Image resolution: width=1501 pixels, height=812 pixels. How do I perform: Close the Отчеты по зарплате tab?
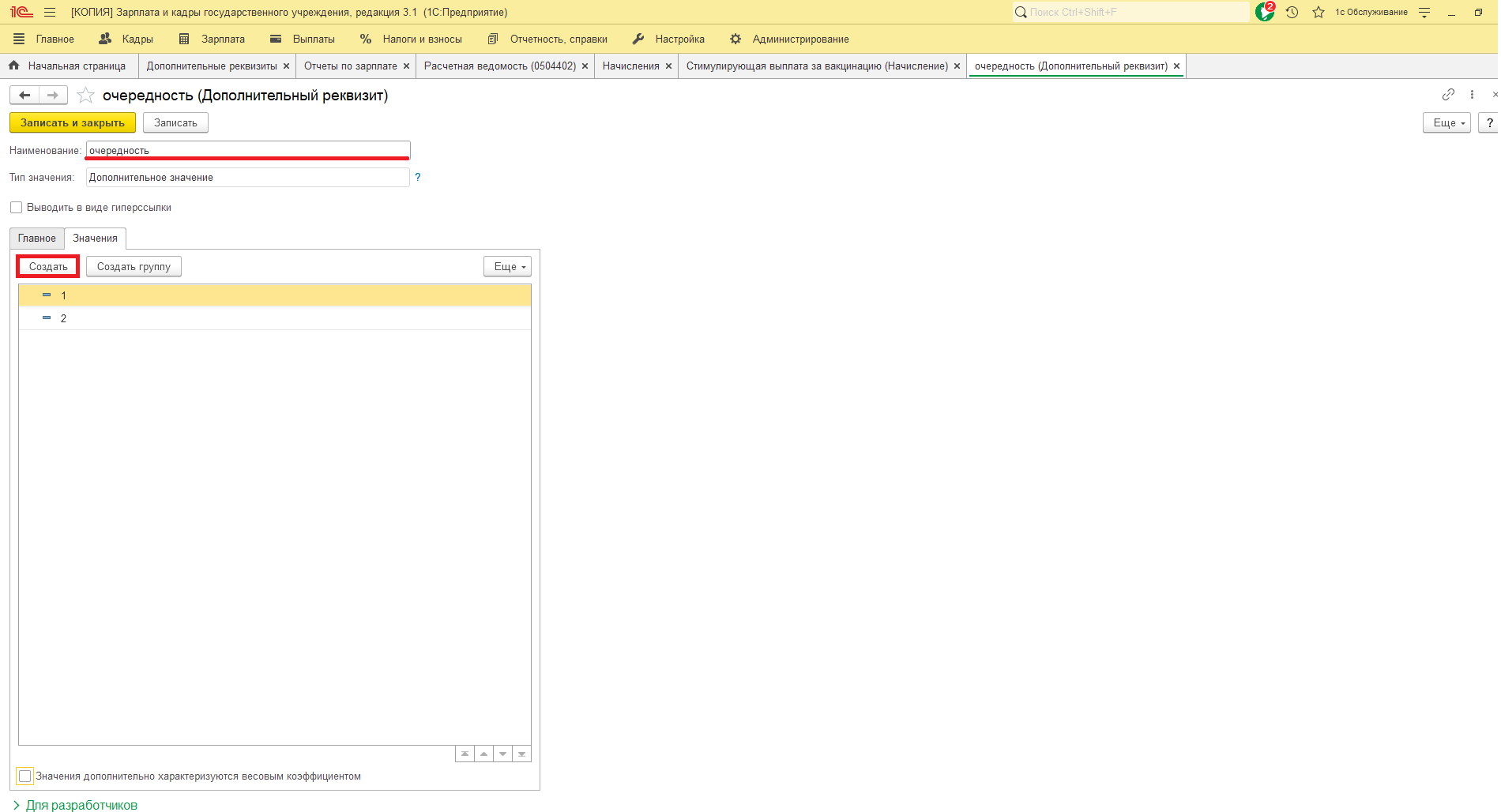[x=406, y=66]
